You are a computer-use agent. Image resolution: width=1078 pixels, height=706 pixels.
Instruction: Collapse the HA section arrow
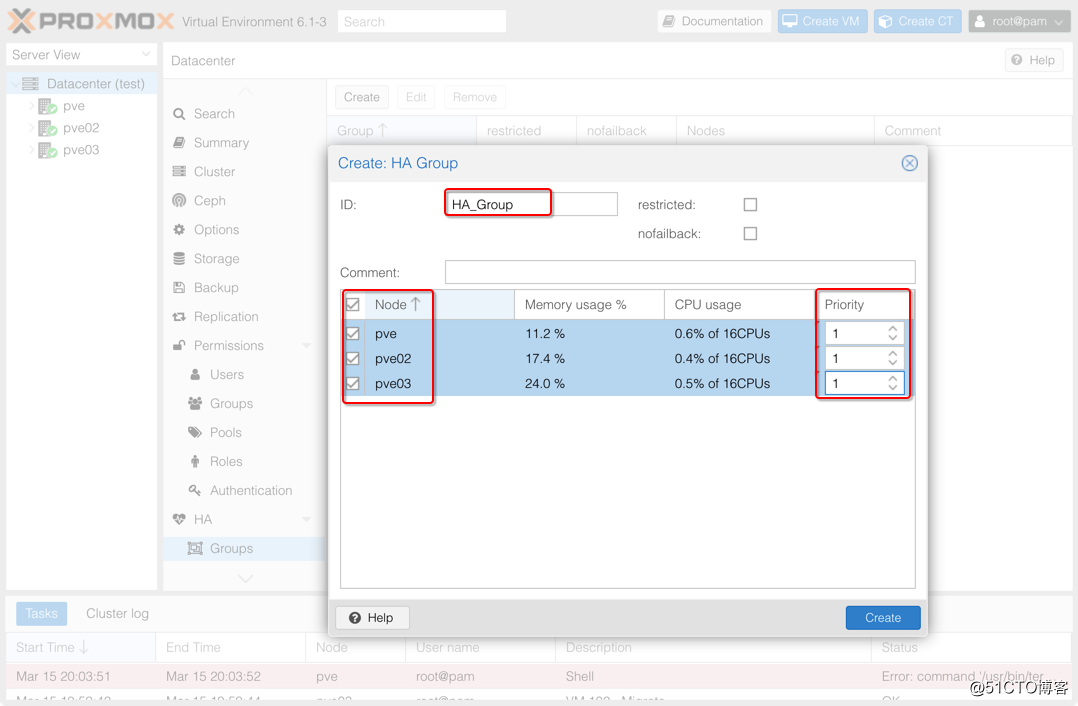click(x=307, y=519)
